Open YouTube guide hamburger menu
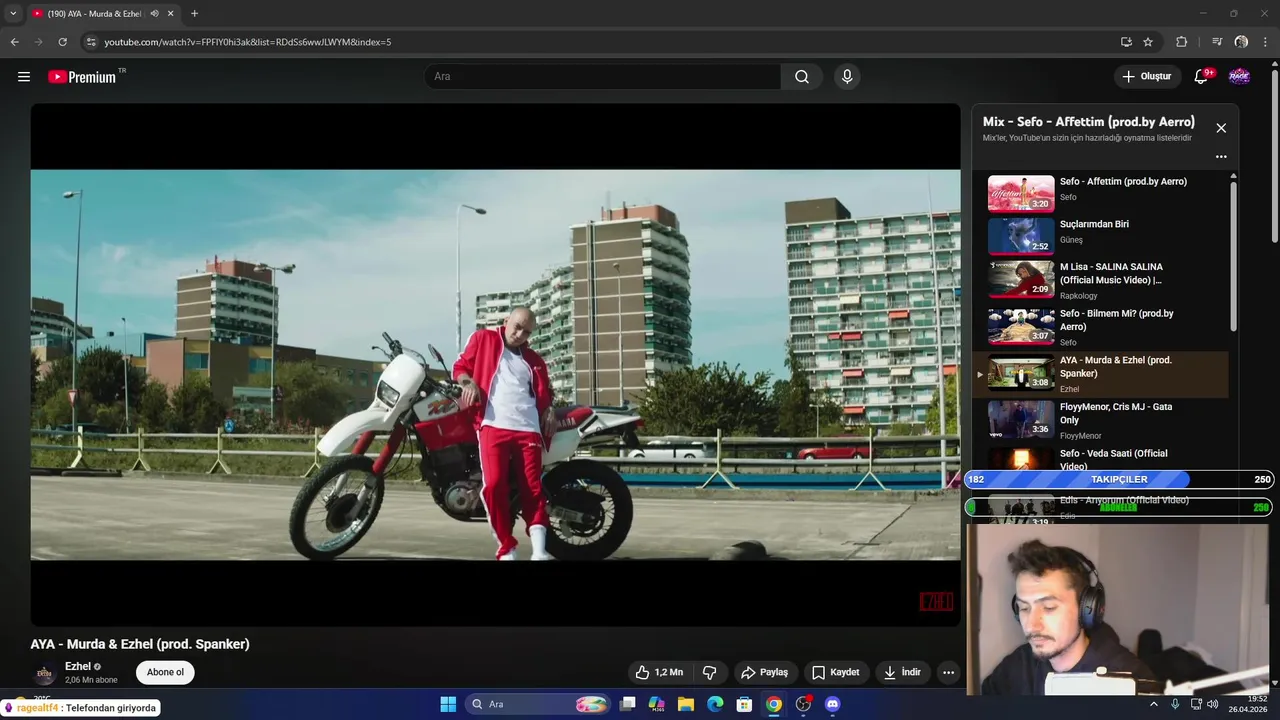This screenshot has height=720, width=1280. point(24,77)
